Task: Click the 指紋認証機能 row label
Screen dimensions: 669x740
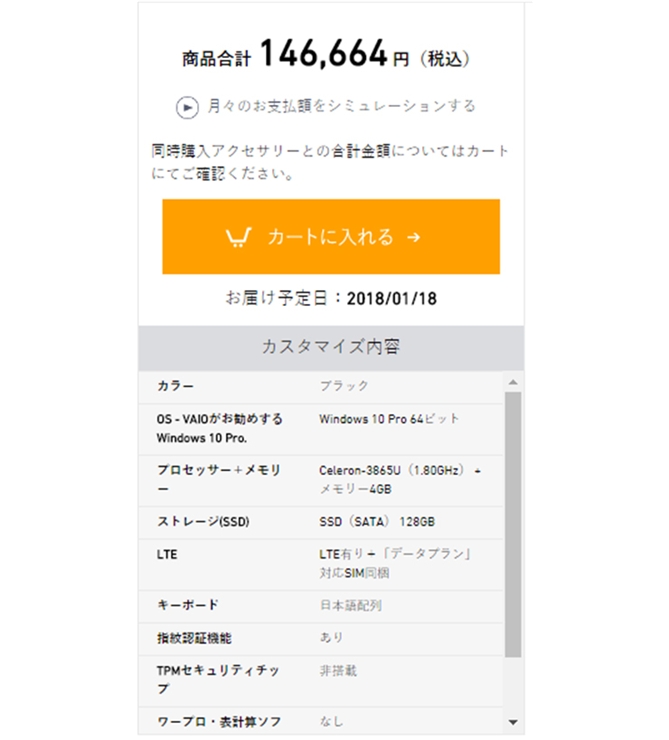Action: pyautogui.click(x=194, y=638)
